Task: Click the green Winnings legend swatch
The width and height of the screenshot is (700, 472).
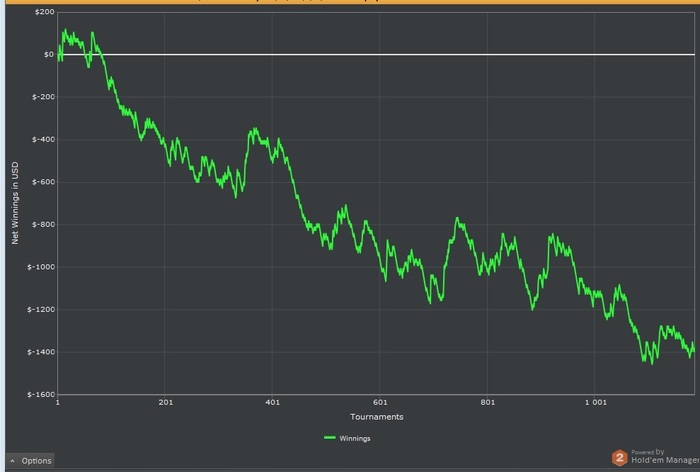Action: tap(329, 438)
